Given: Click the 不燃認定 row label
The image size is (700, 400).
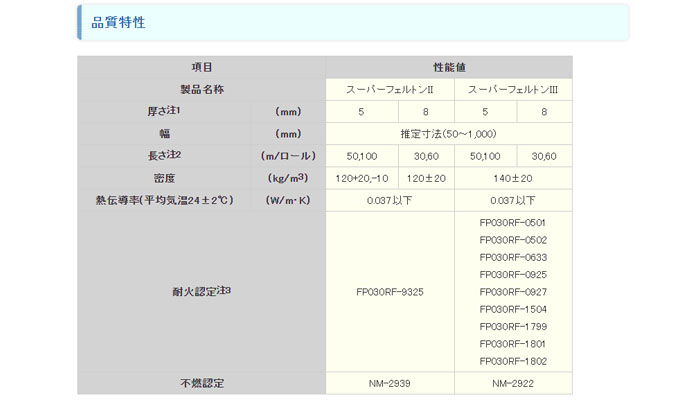Looking at the screenshot, I should [x=201, y=382].
